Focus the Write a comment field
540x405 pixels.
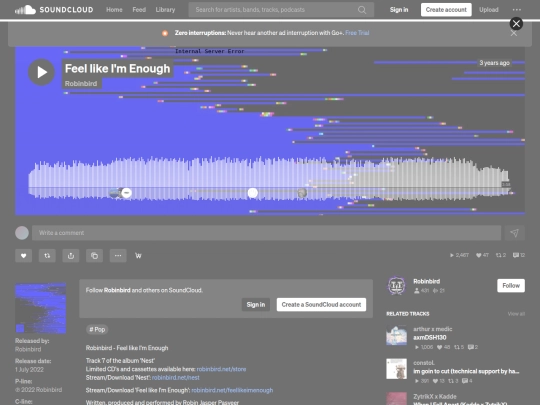(266, 233)
